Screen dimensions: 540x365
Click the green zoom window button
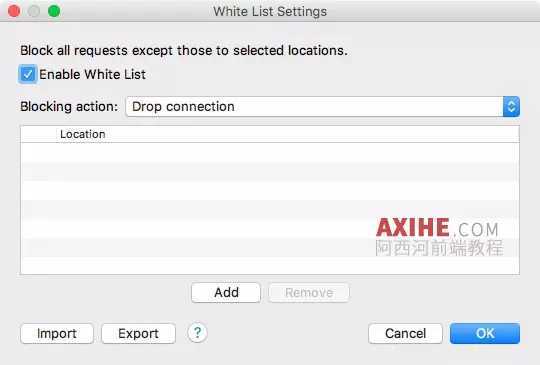click(54, 11)
